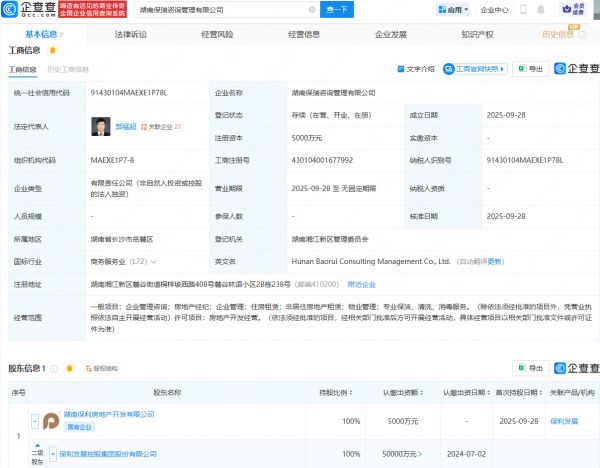The height and width of the screenshot is (468, 600).
Task: Open the 应用 apps dropdown
Action: [455, 10]
